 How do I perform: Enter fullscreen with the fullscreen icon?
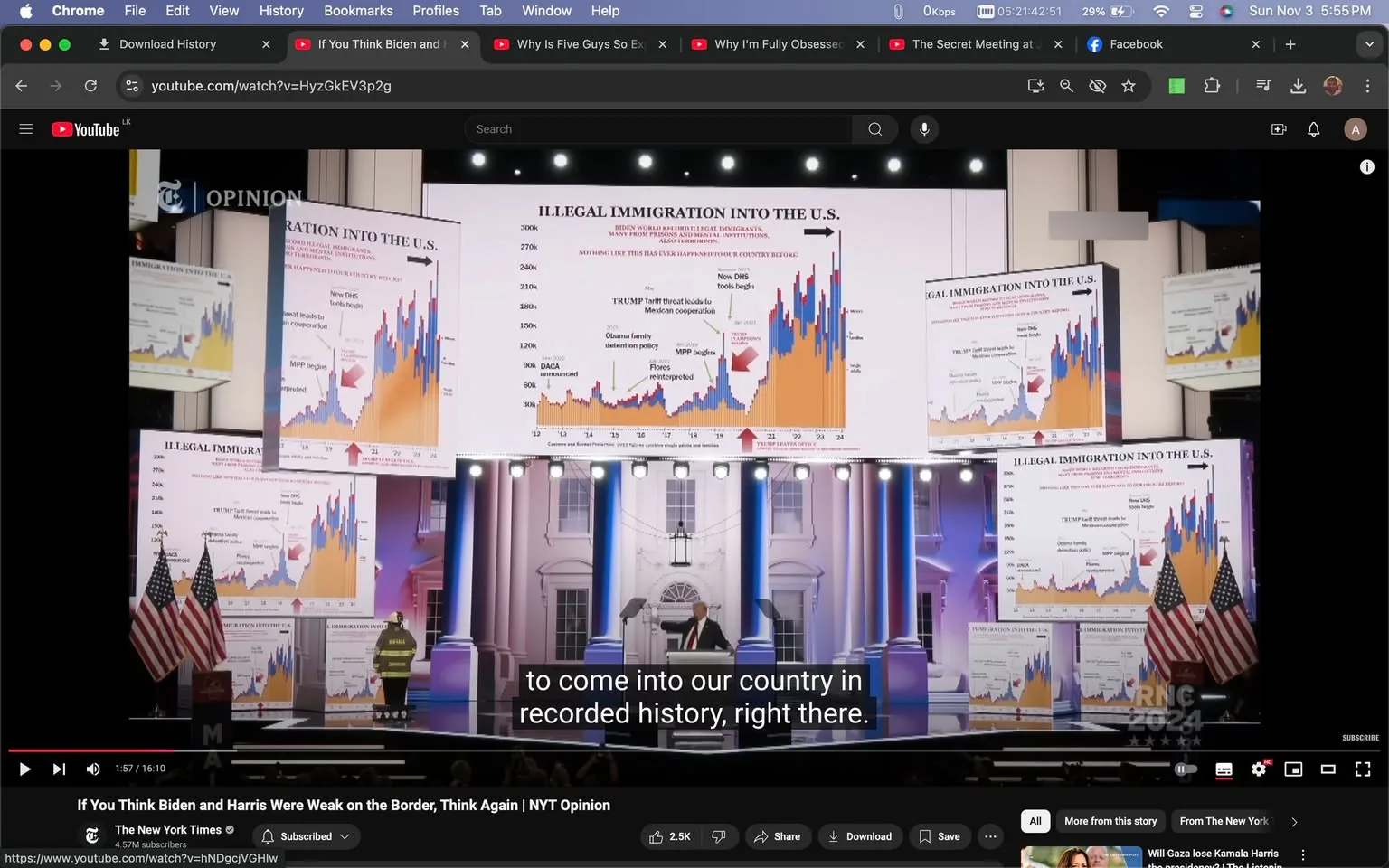pyautogui.click(x=1363, y=769)
